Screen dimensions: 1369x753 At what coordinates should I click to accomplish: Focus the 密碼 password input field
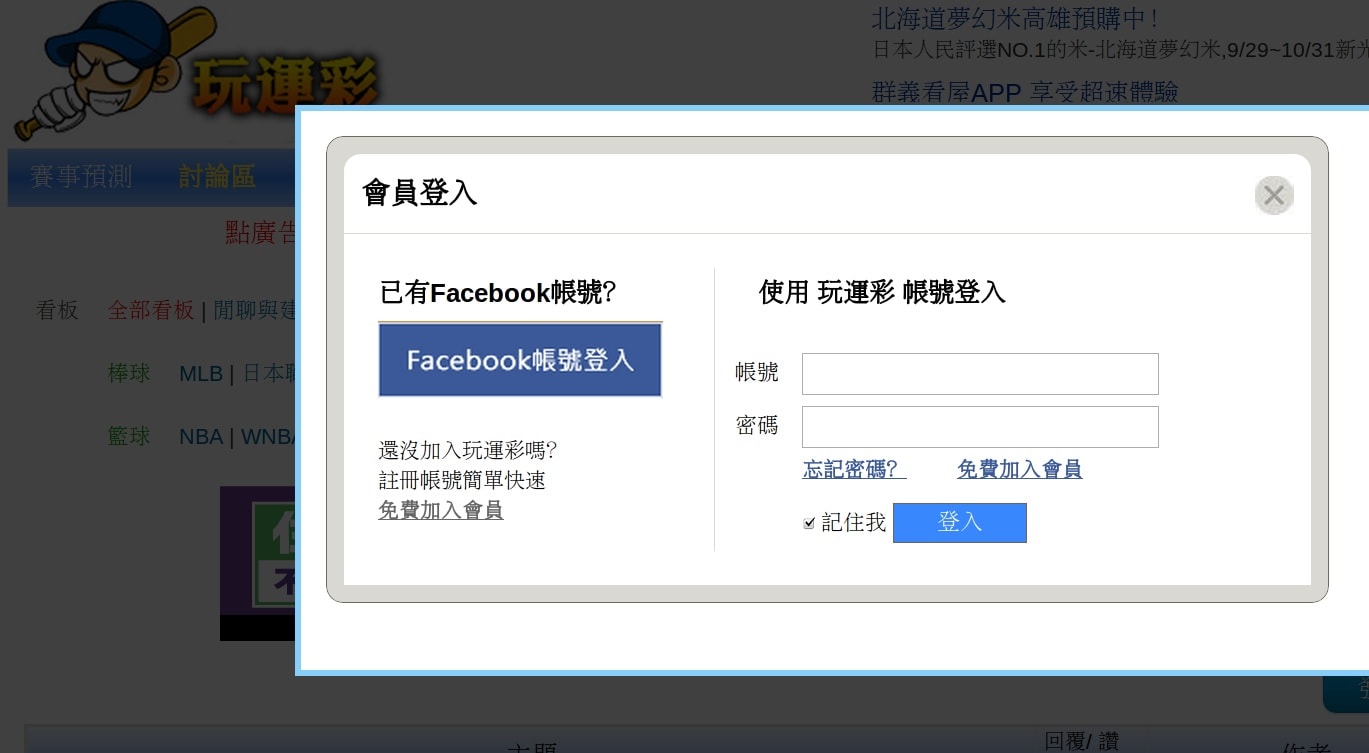coord(980,427)
